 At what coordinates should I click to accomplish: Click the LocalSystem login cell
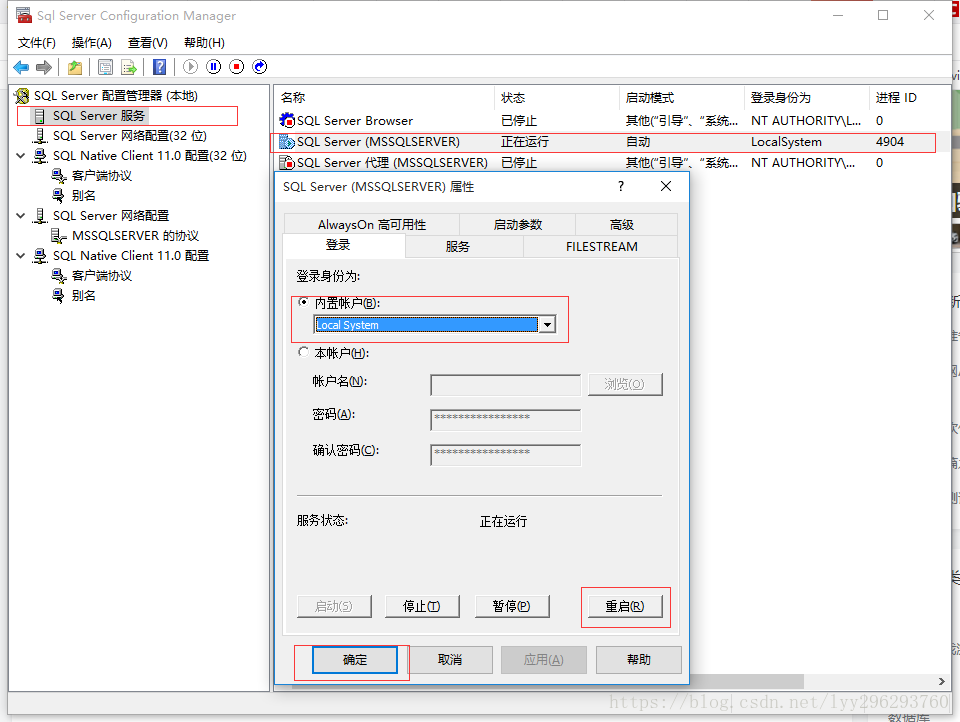coord(786,141)
